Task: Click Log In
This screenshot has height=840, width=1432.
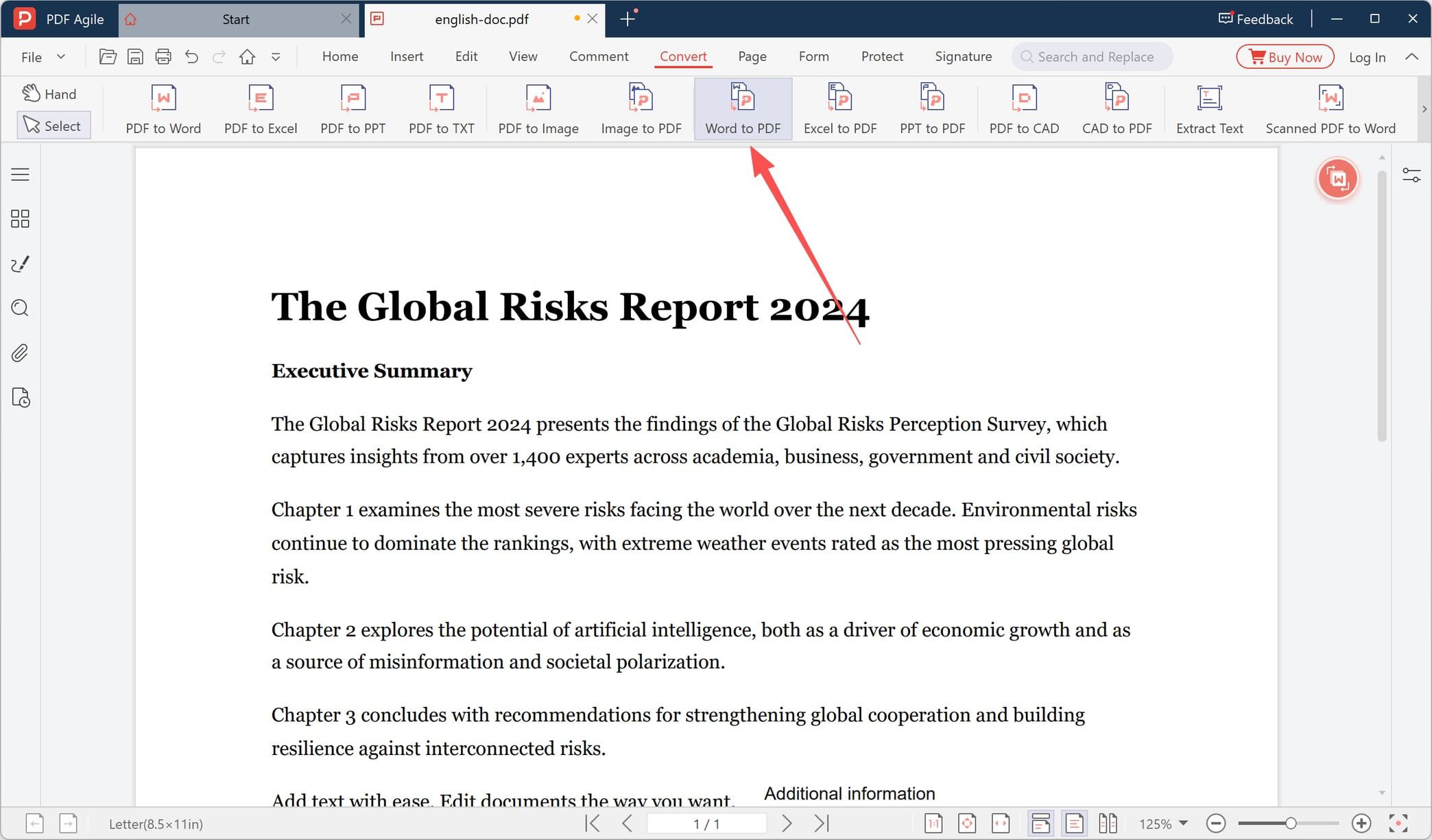Action: [x=1367, y=57]
